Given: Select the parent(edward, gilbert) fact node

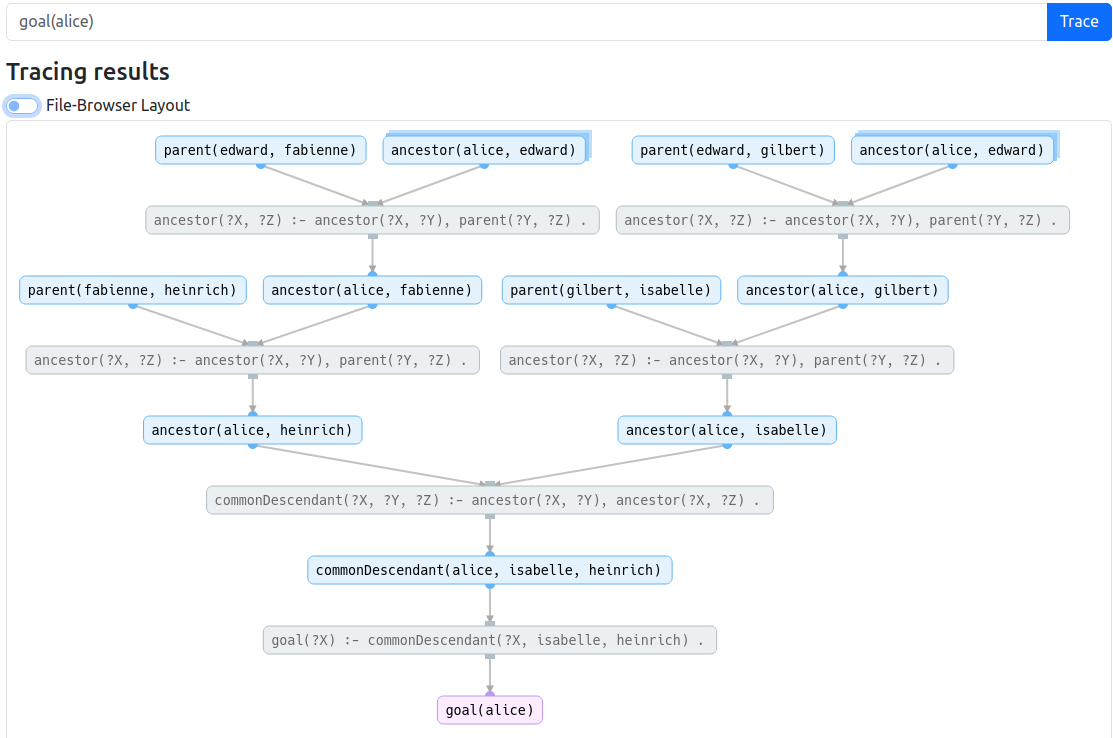Looking at the screenshot, I should tap(733, 150).
